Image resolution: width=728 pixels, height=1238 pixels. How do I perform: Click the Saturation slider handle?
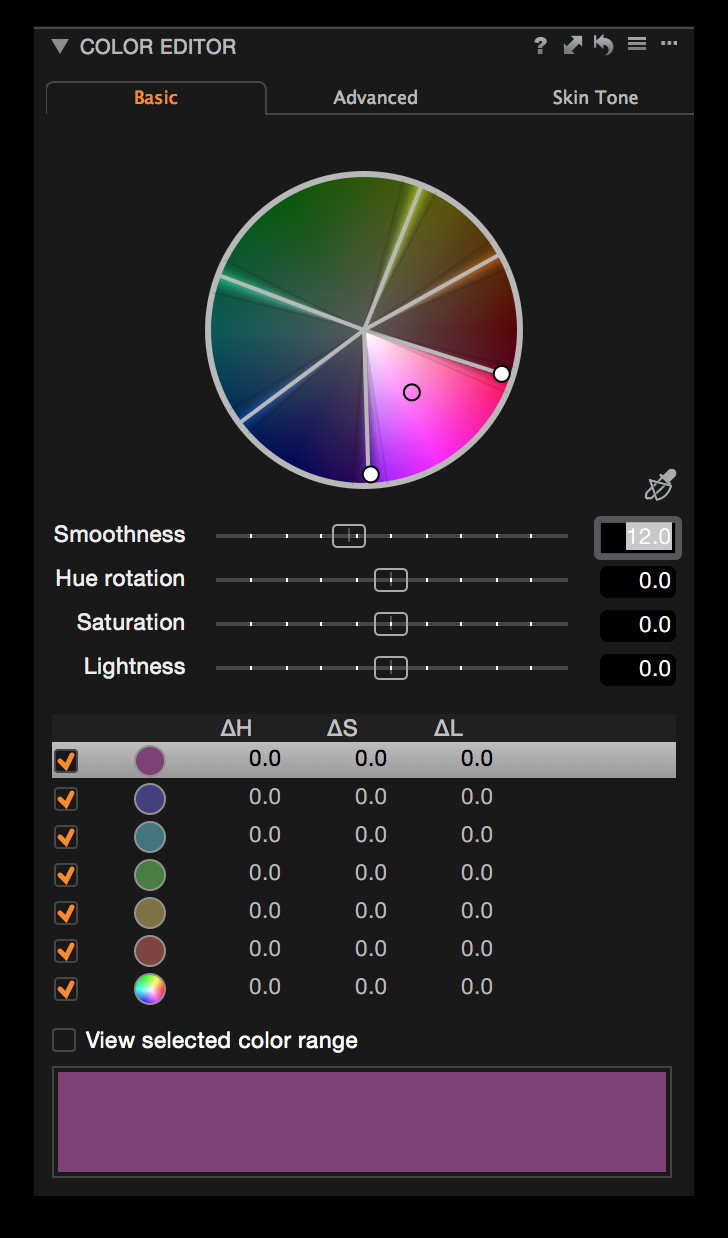pyautogui.click(x=391, y=624)
